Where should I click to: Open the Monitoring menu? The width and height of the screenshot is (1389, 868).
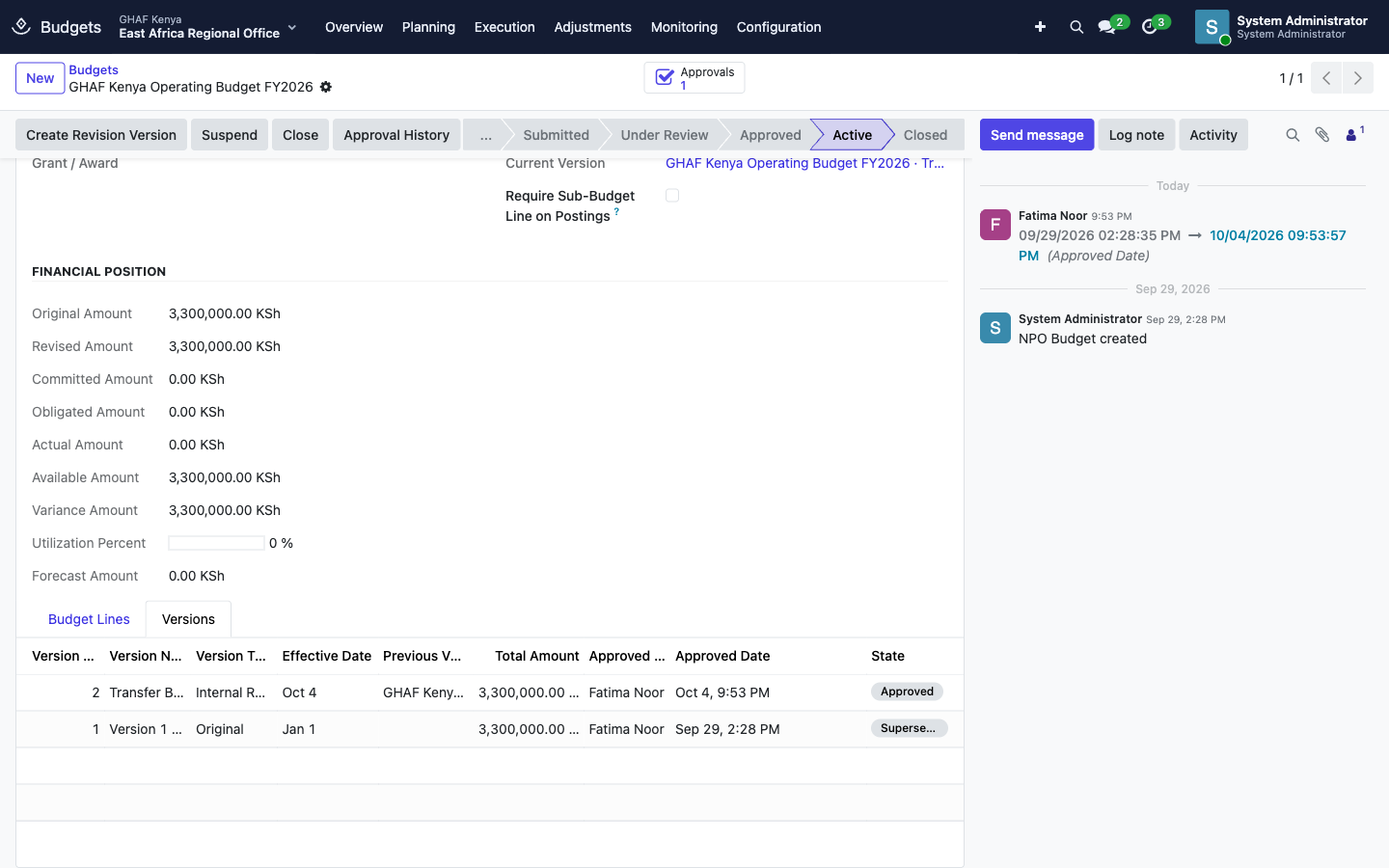(684, 27)
